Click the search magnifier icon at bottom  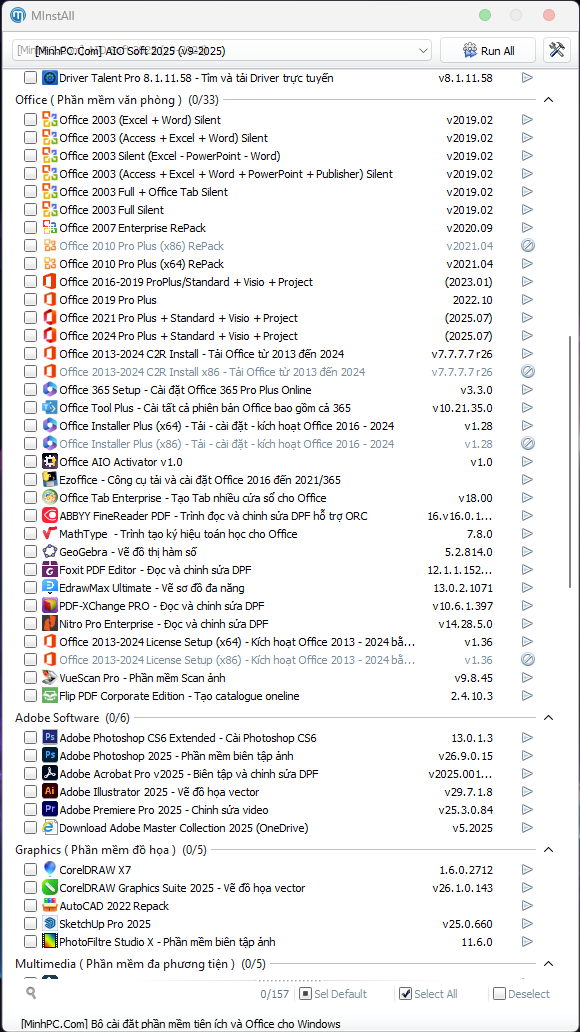point(30,993)
